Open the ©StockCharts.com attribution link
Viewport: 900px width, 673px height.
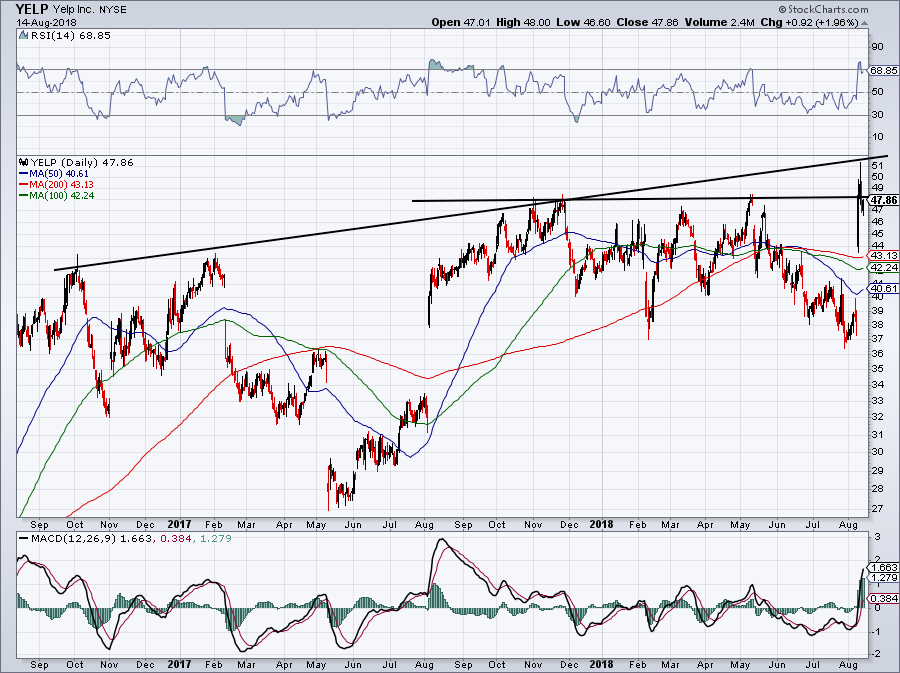pos(823,9)
